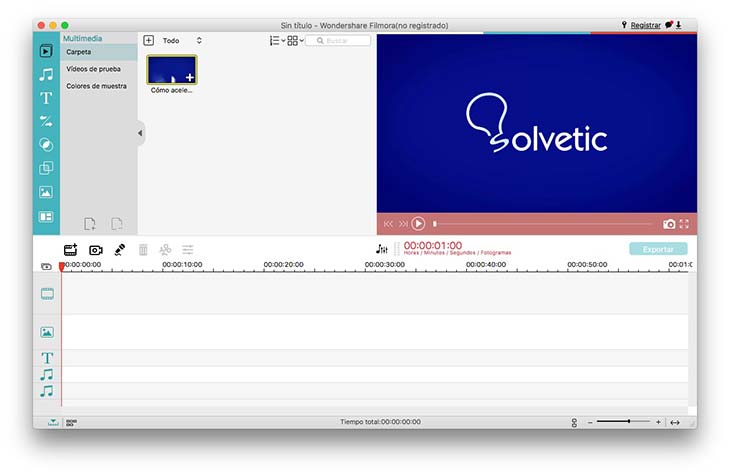This screenshot has height=476, width=730.
Task: Open the Music library icon in sidebar
Action: [x=46, y=75]
